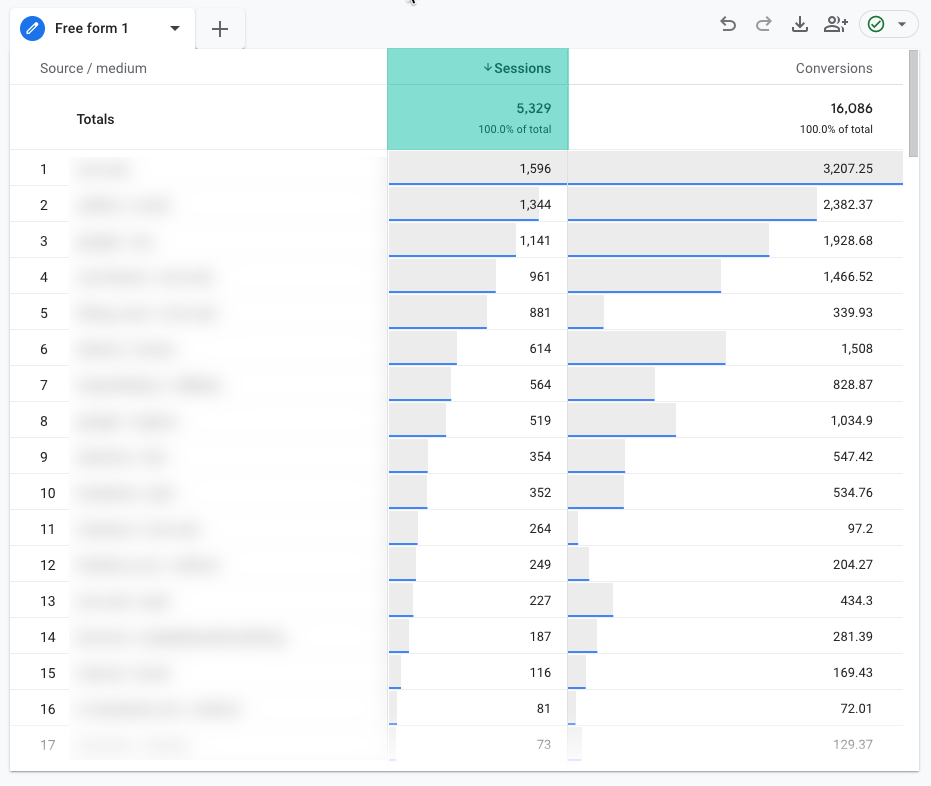Select the Free form 1 tab
The image size is (931, 786).
92,28
